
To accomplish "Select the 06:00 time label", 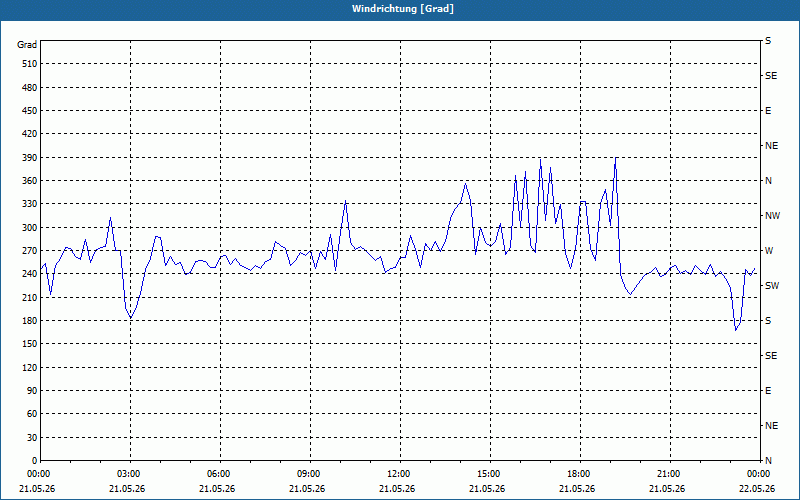I will coord(220,473).
